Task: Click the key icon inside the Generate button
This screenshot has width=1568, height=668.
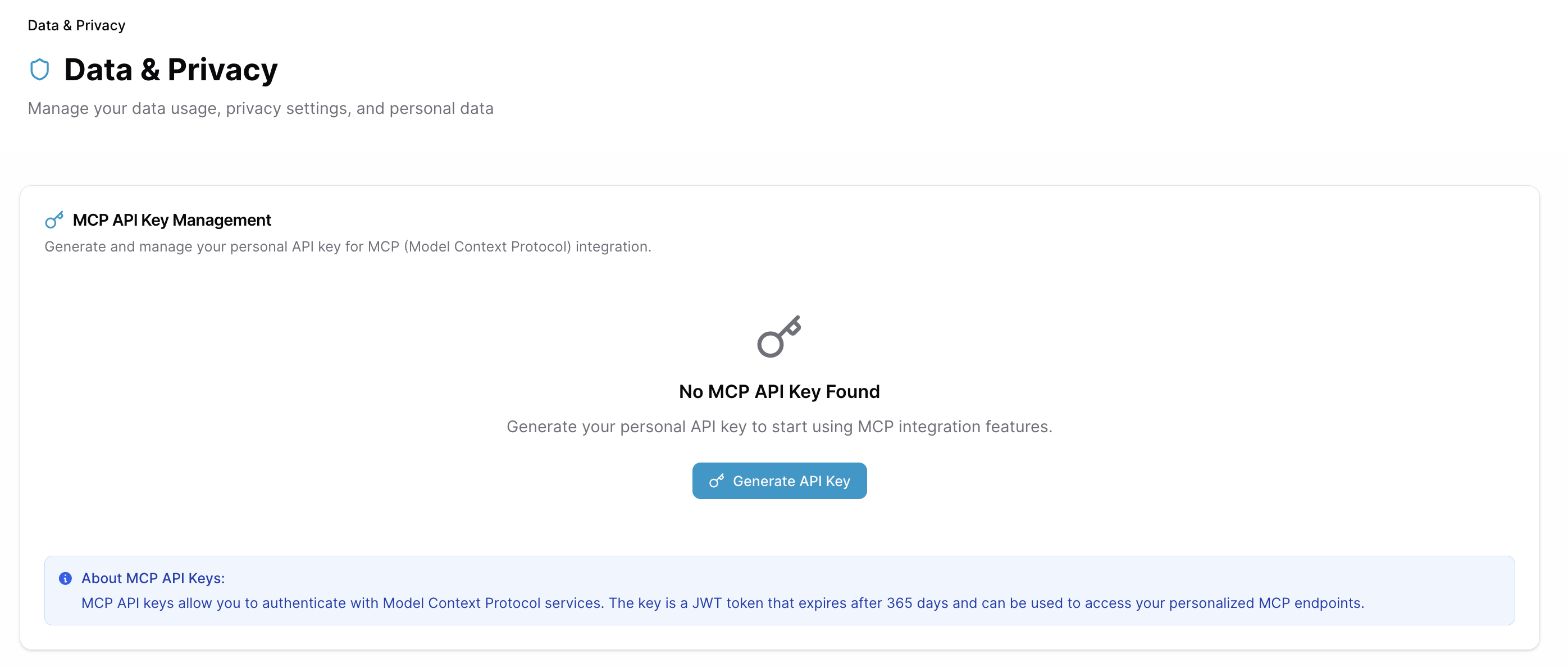Action: tap(717, 481)
